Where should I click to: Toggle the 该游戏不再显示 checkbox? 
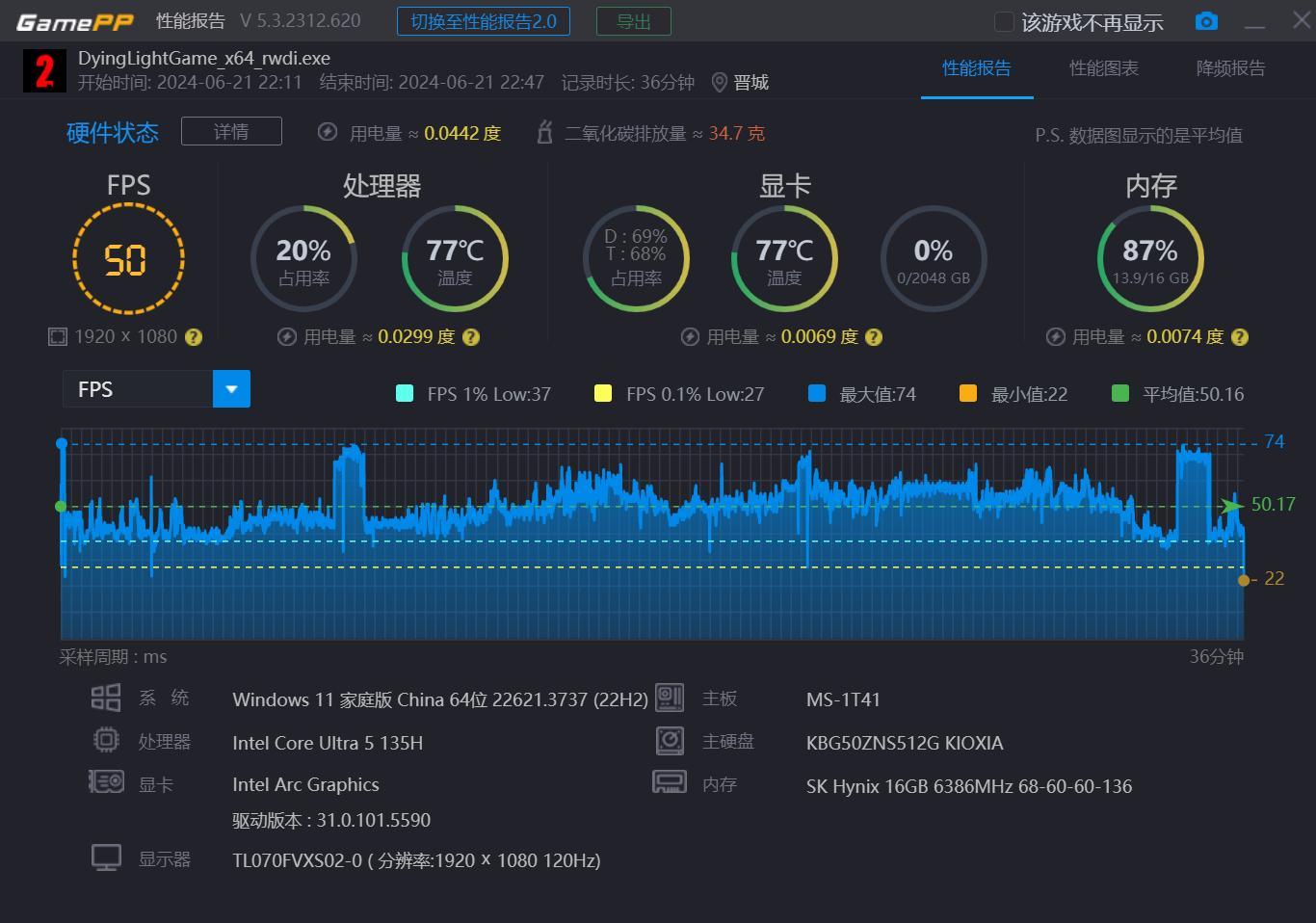[x=1004, y=21]
